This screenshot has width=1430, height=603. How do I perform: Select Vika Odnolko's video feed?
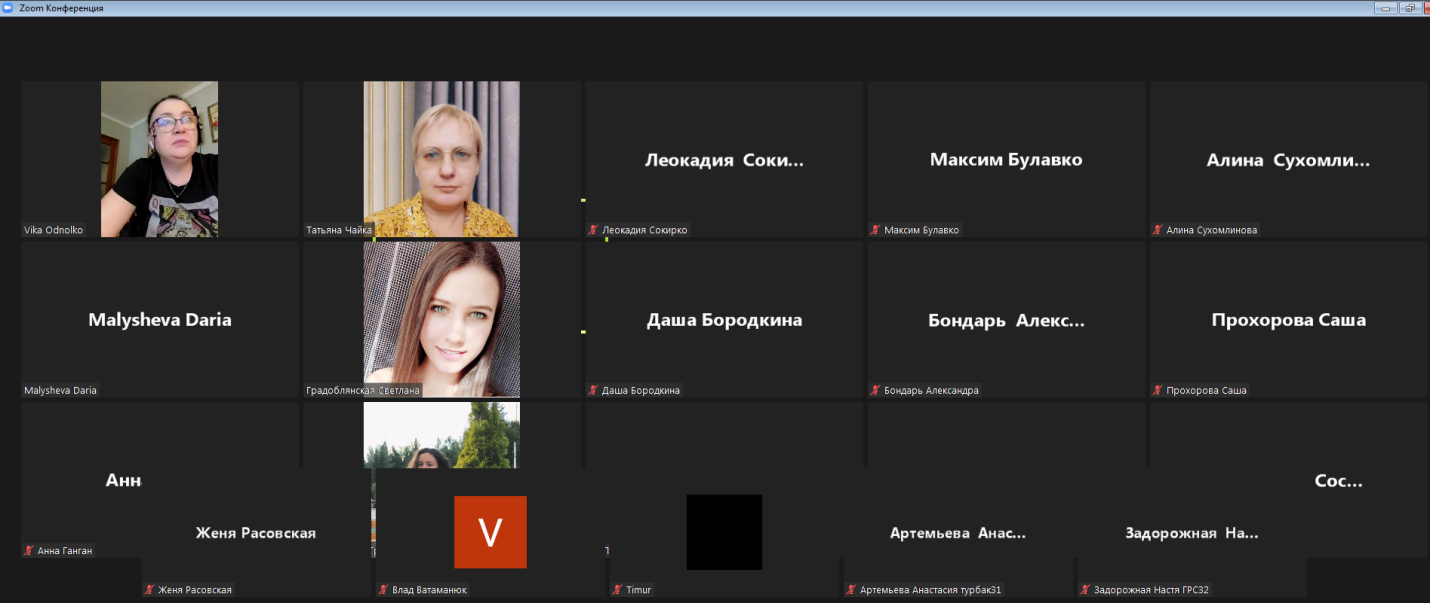(x=160, y=159)
